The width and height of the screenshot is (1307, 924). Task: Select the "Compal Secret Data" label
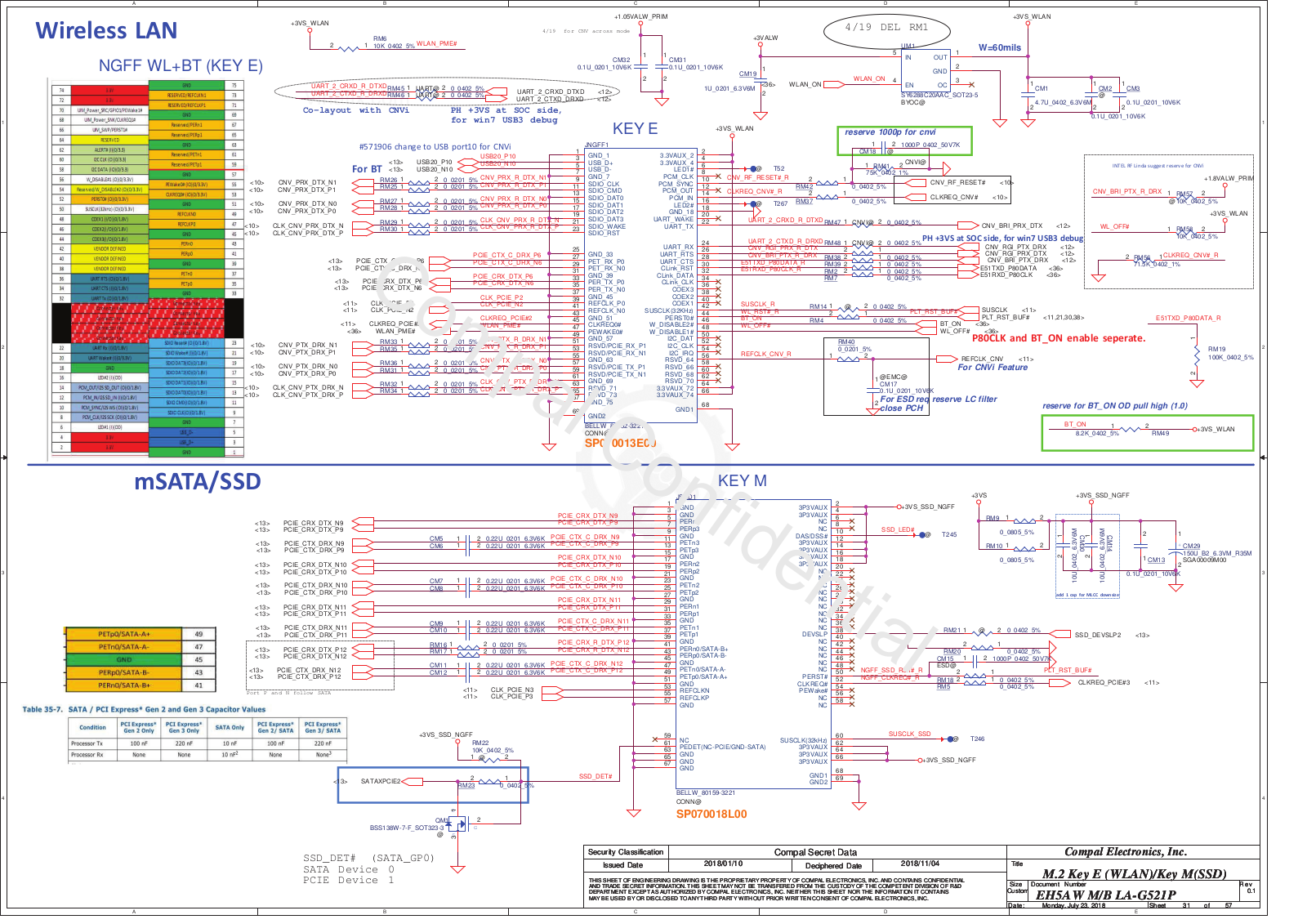click(816, 853)
